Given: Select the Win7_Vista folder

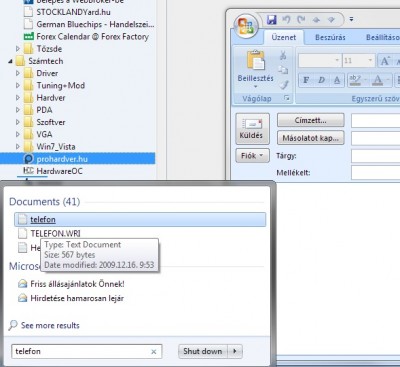Looking at the screenshot, I should click(x=56, y=147).
